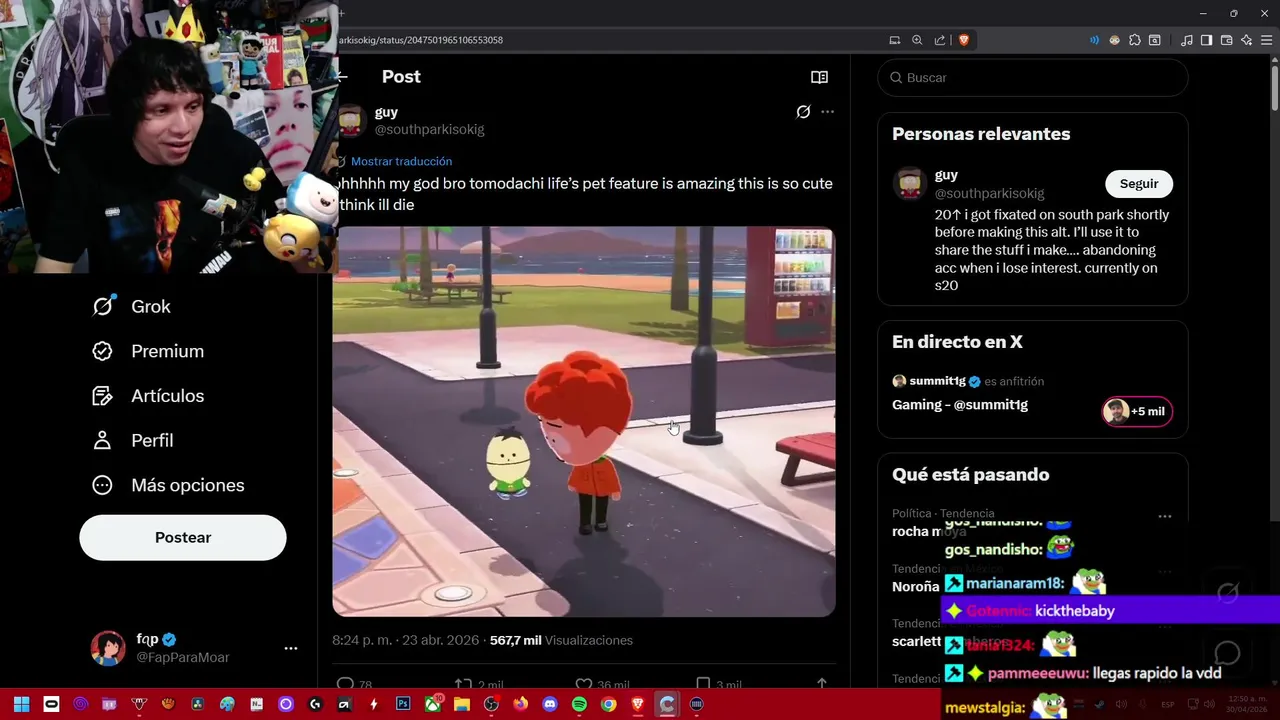Open Notion from the taskbar
This screenshot has height=720, width=1280.
[x=256, y=704]
